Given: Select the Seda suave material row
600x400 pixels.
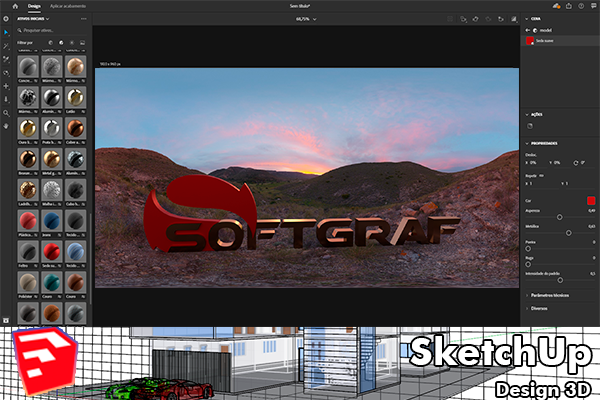Looking at the screenshot, I should (560, 41).
